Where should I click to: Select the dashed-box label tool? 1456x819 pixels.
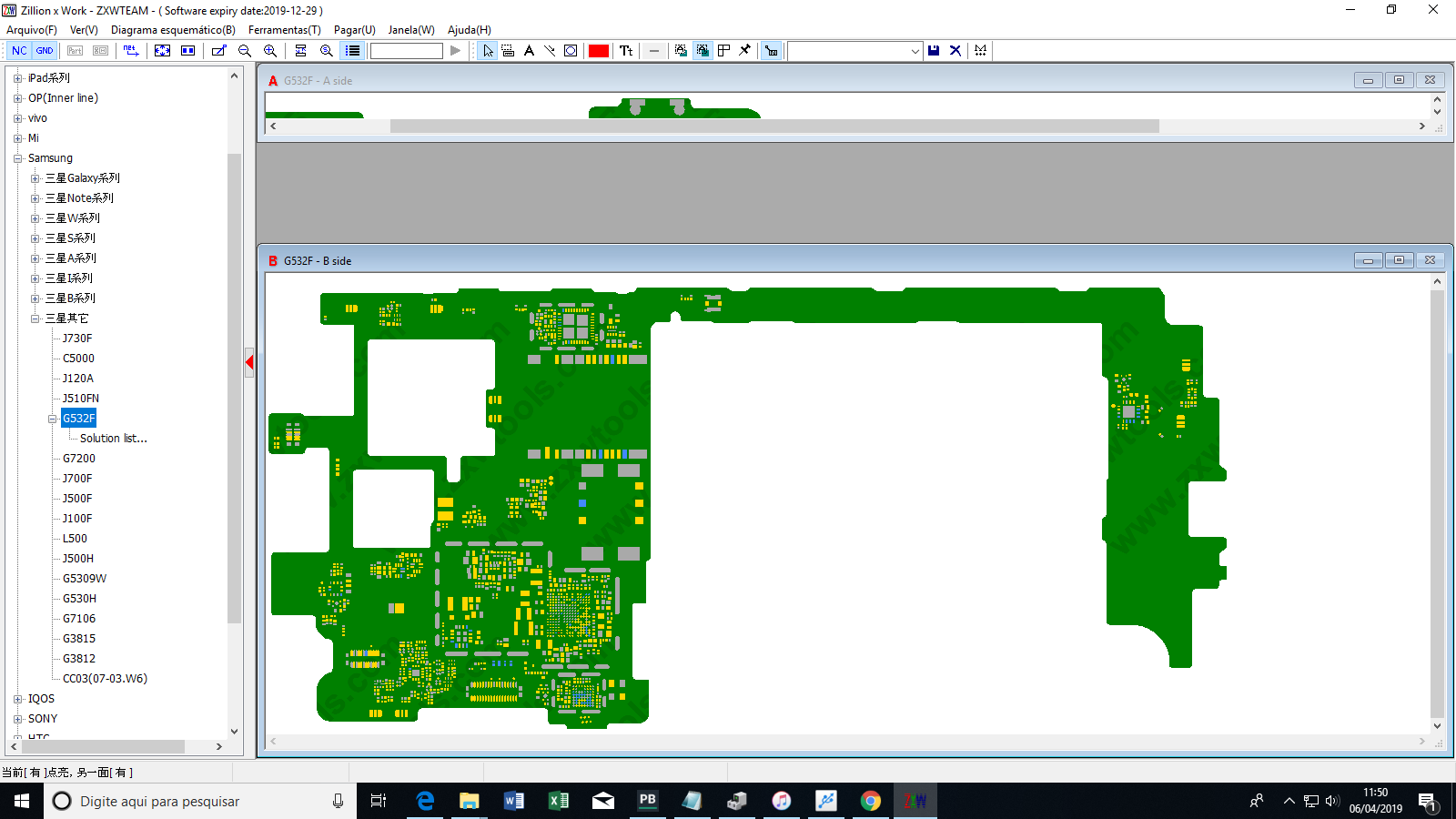(x=508, y=51)
